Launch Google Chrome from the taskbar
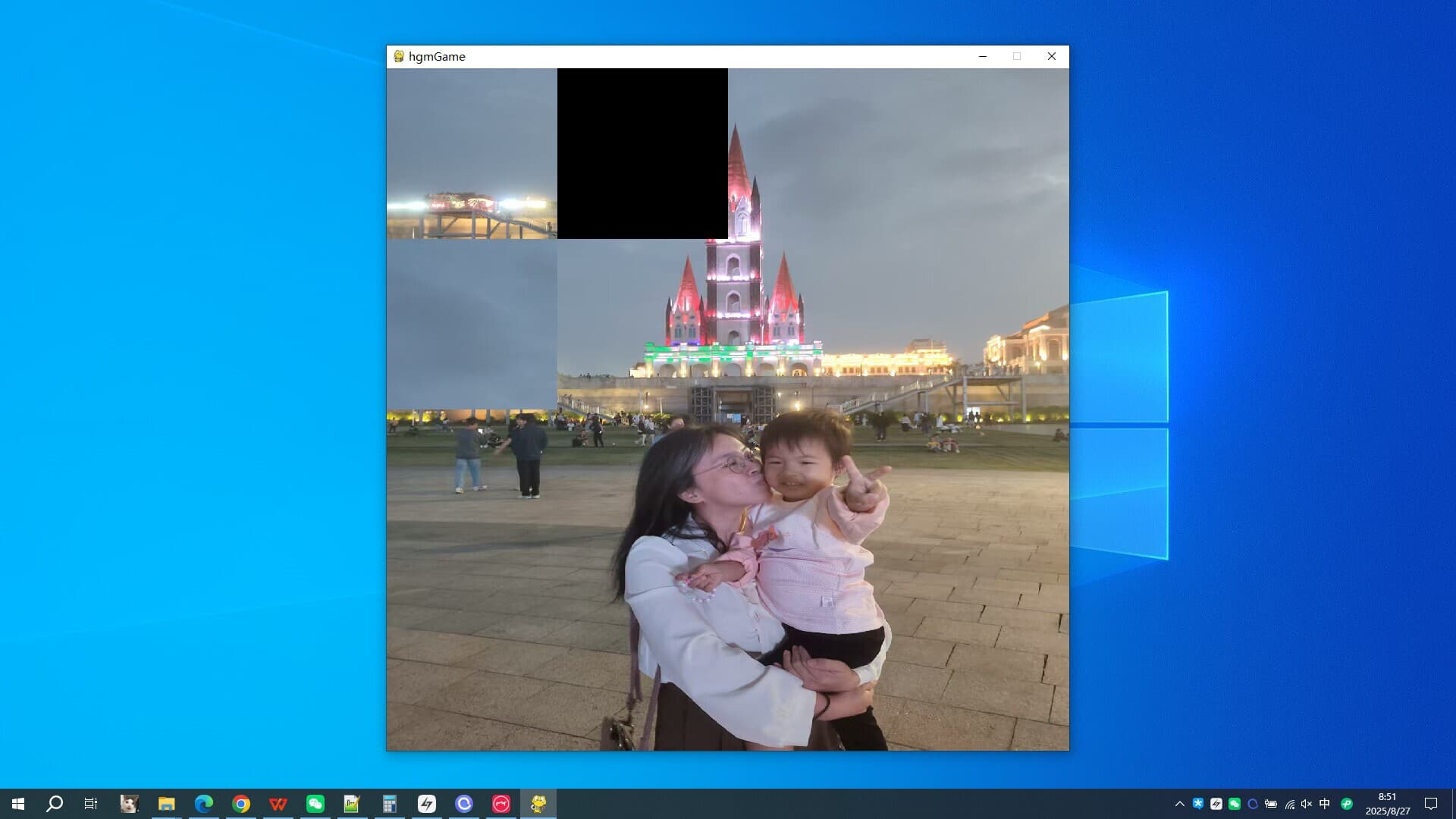1456x819 pixels. coord(241,804)
